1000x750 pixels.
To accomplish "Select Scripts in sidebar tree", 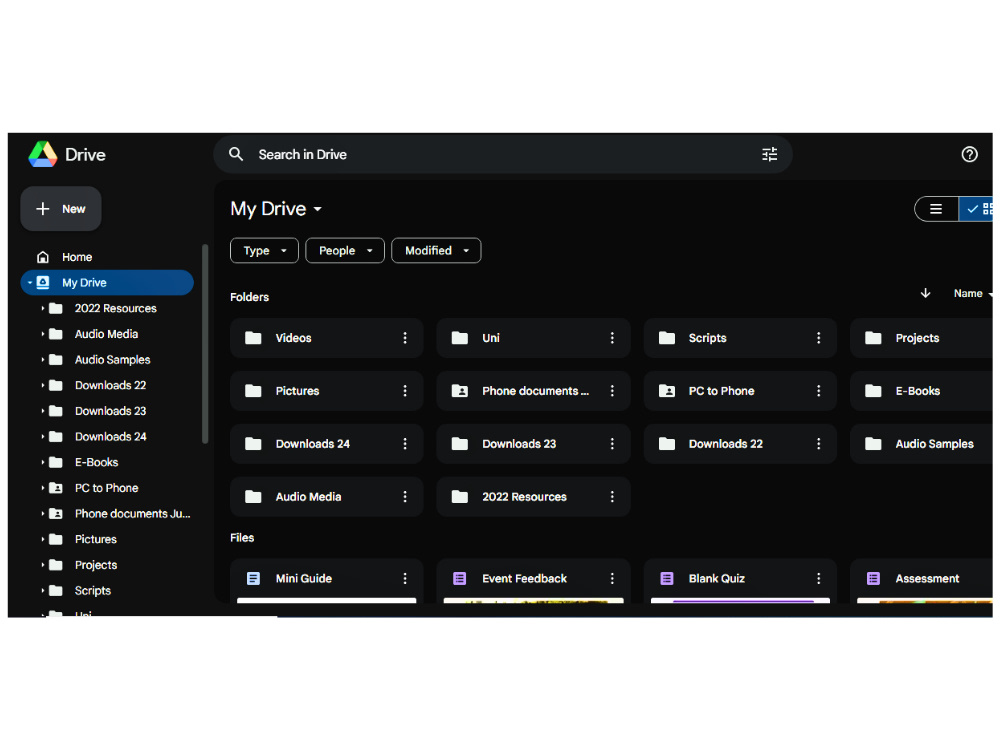I will coord(92,591).
